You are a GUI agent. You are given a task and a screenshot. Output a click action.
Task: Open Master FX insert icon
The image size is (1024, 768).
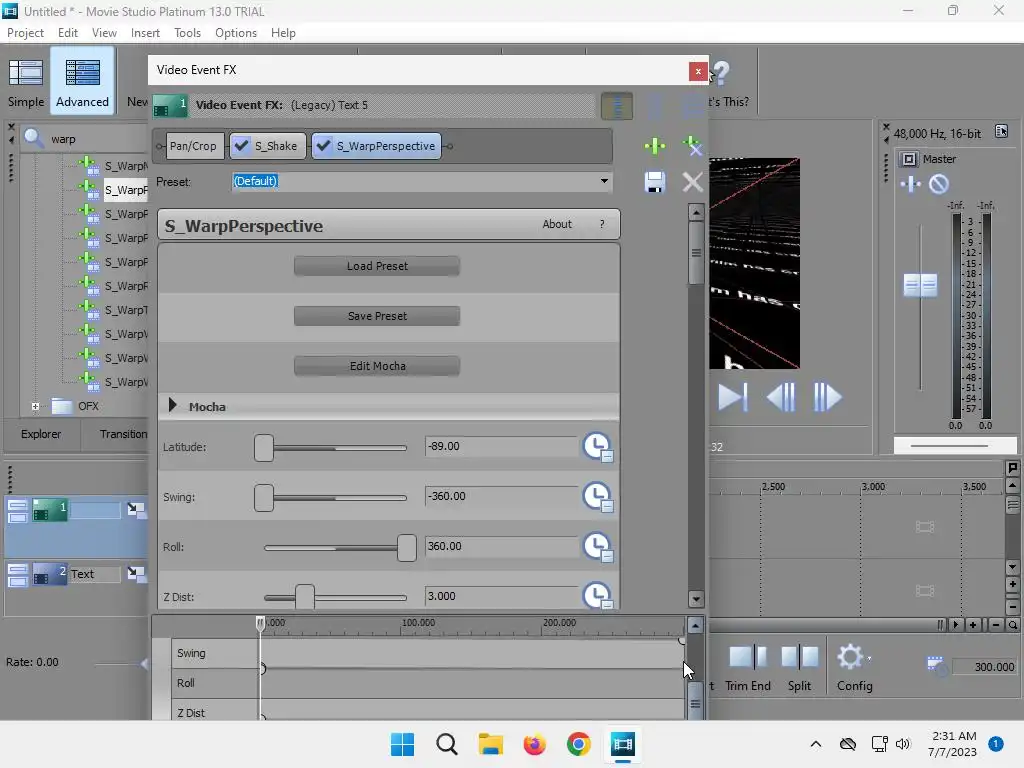tap(910, 185)
